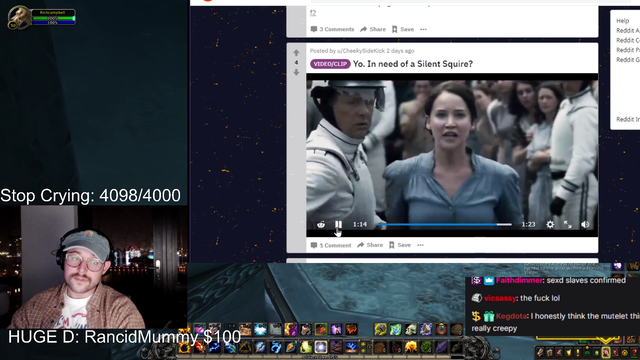Save the upper post with 3 comments
The image size is (640, 360).
[x=403, y=29]
